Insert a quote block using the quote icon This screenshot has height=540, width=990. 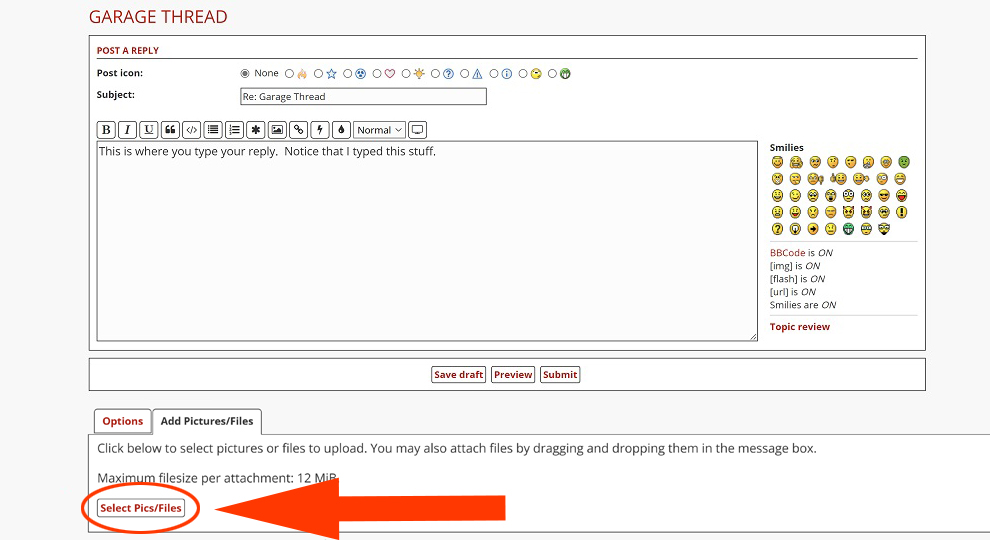click(x=170, y=130)
